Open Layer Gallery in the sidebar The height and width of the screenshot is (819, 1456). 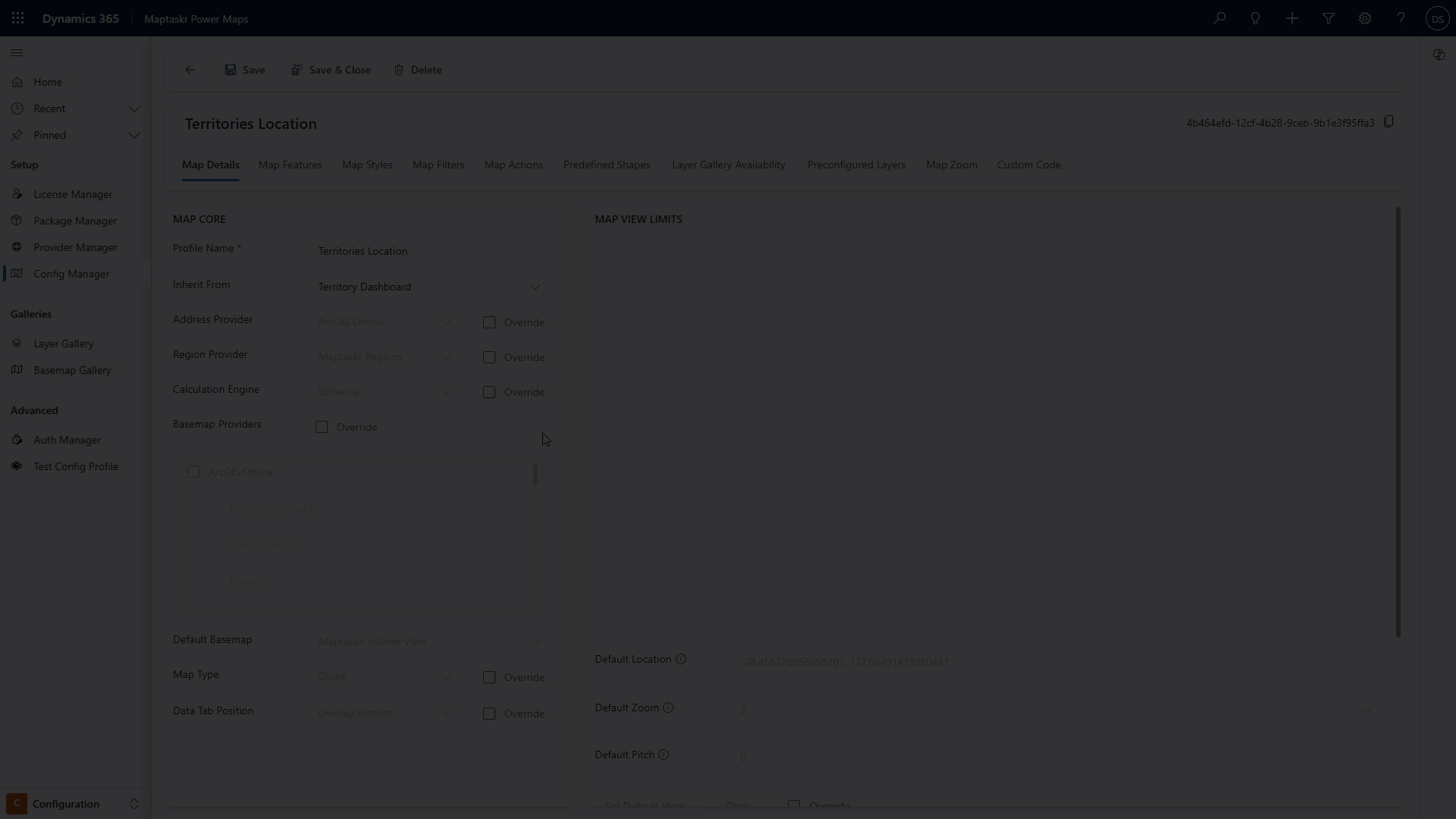64,344
